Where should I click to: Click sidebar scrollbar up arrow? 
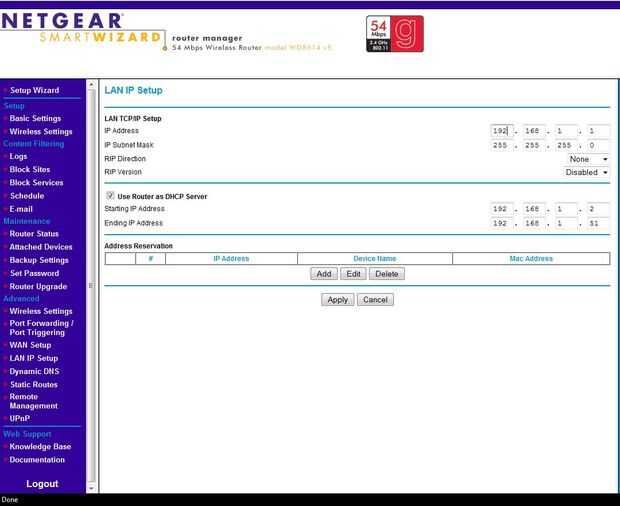point(91,84)
